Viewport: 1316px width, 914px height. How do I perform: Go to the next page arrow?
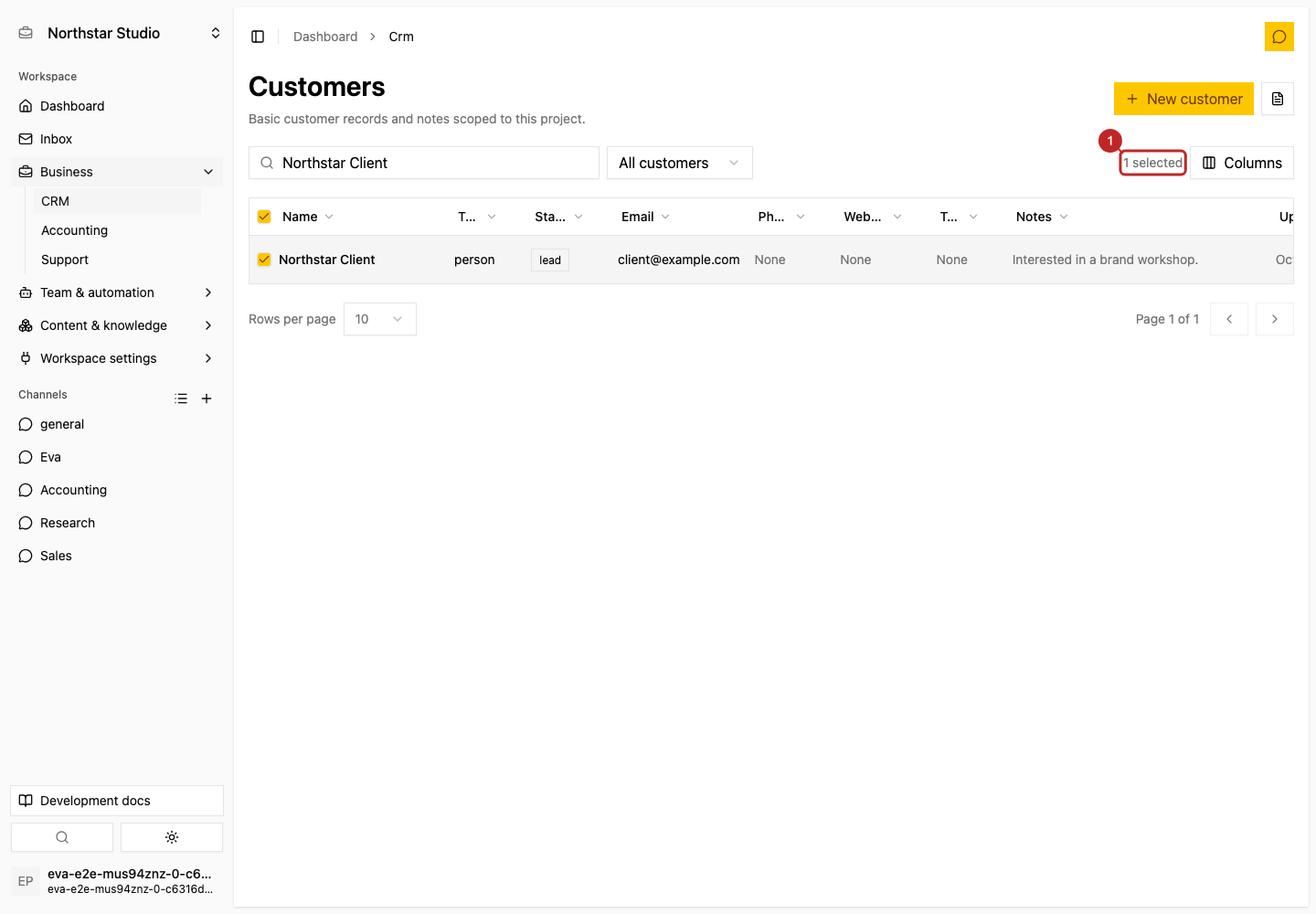point(1275,319)
